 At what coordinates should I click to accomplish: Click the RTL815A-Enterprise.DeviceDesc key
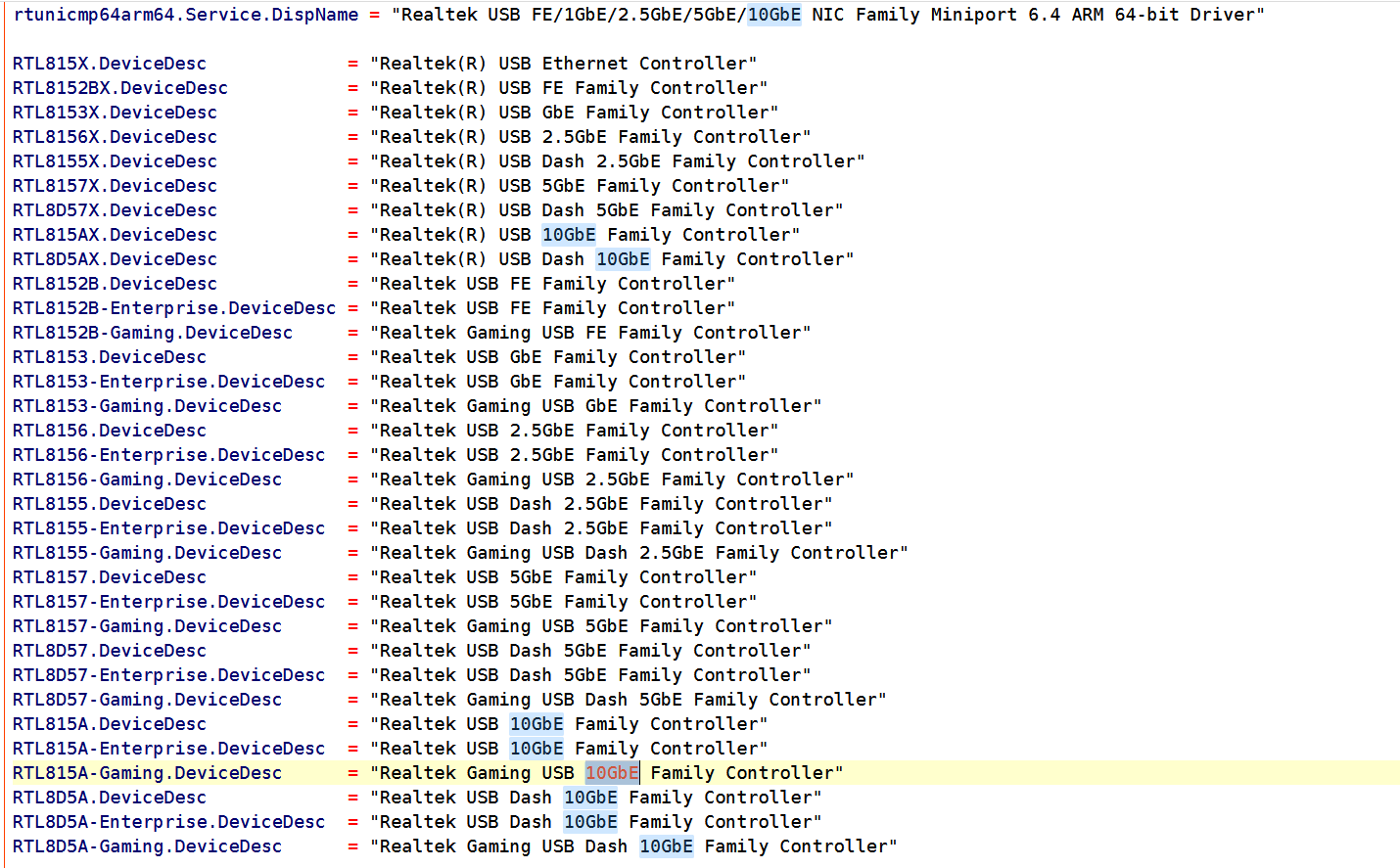pyautogui.click(x=169, y=749)
